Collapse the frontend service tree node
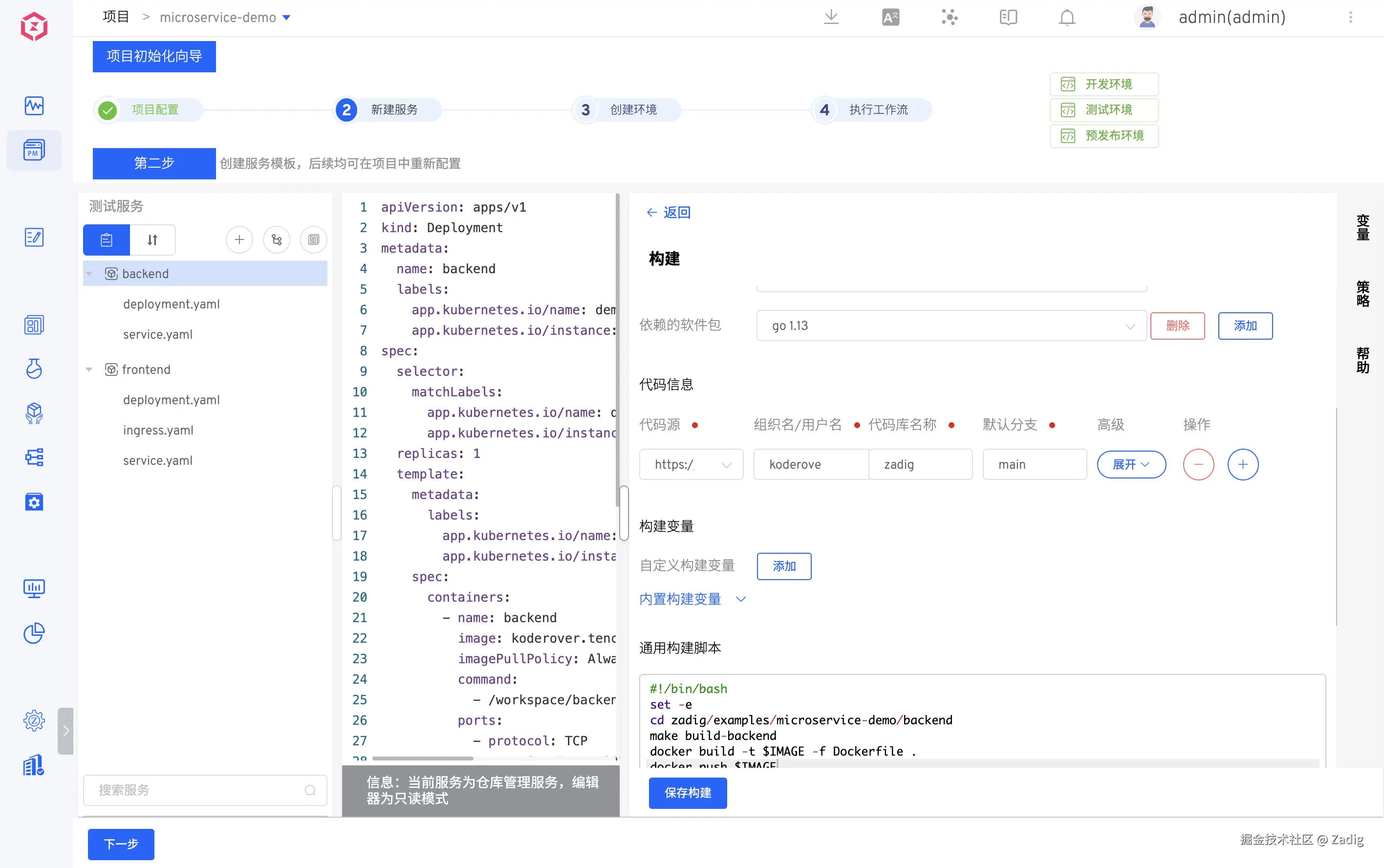The image size is (1384, 868). [89, 369]
